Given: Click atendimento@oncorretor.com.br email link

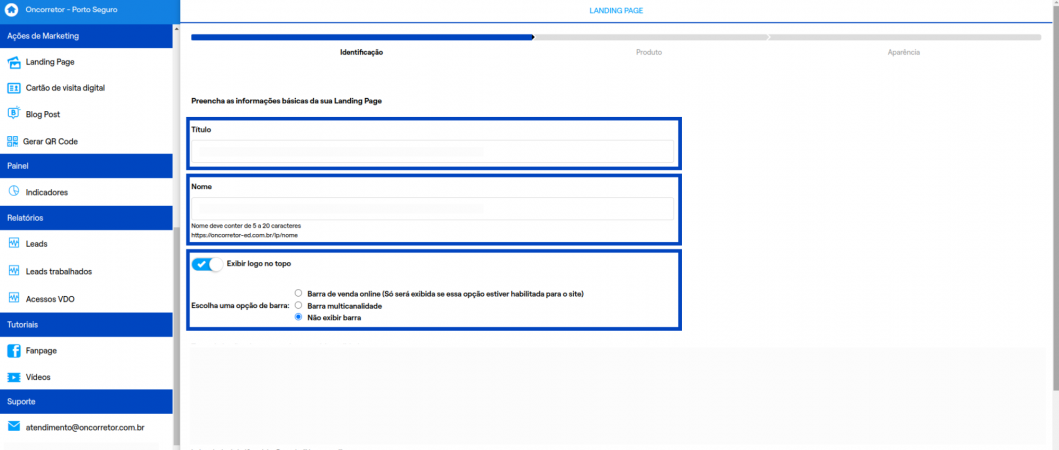Looking at the screenshot, I should [85, 428].
